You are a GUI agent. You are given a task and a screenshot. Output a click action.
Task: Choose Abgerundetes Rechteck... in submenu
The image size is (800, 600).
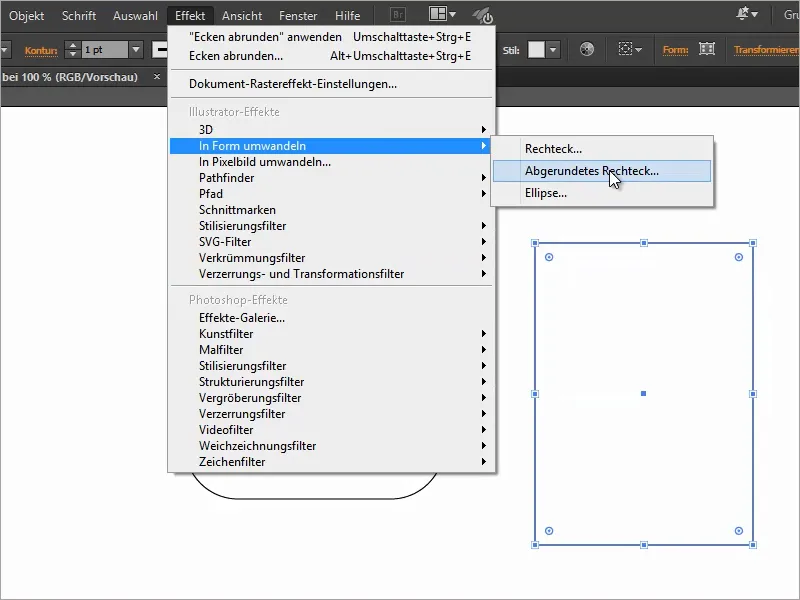point(602,171)
